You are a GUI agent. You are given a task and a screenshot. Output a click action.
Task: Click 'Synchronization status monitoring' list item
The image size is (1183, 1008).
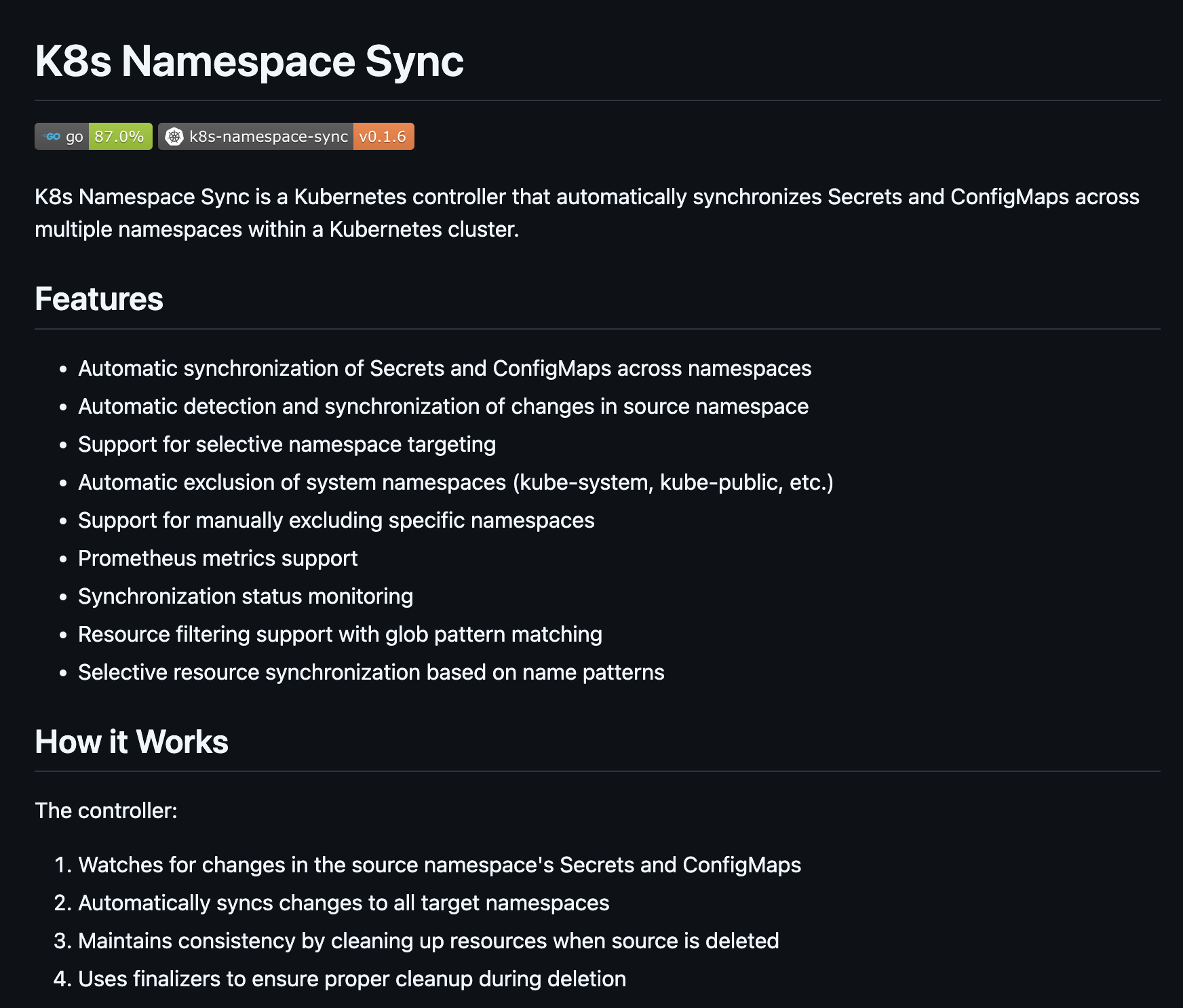pyautogui.click(x=246, y=596)
